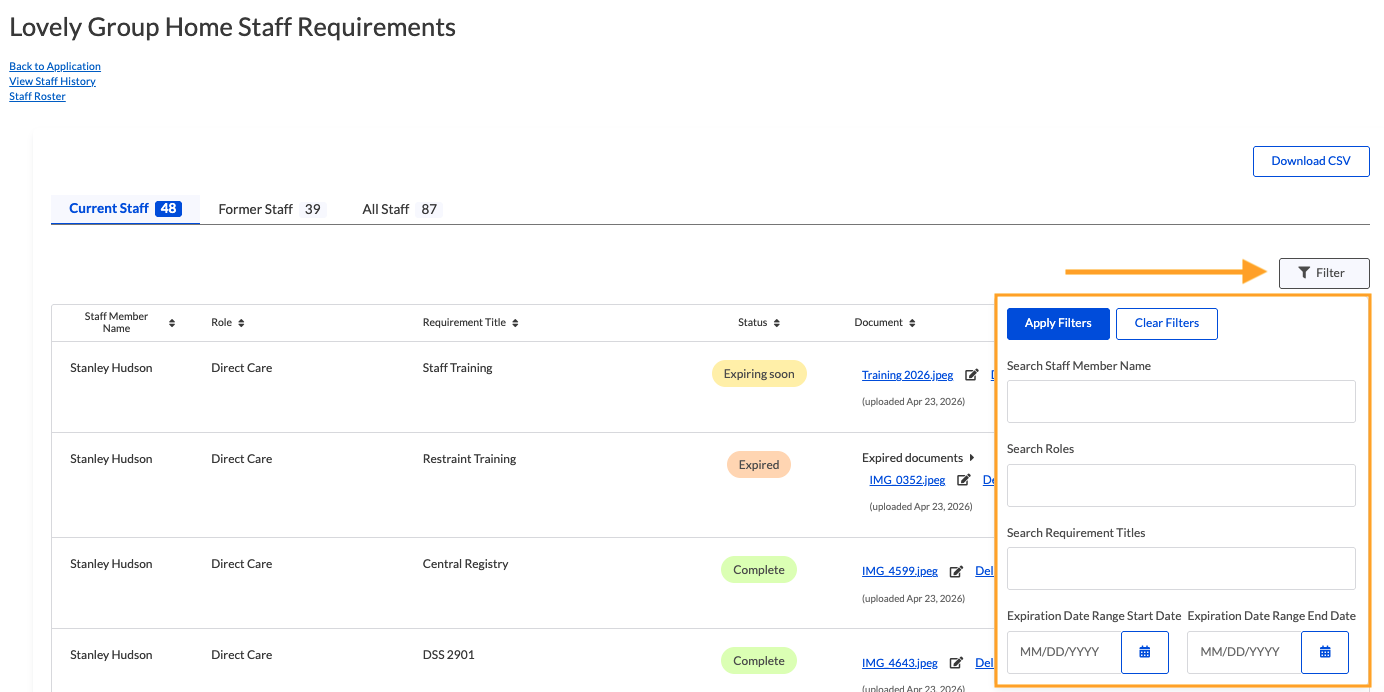Select Staff Training requirement title cell
This screenshot has width=1384, height=692.
(458, 368)
